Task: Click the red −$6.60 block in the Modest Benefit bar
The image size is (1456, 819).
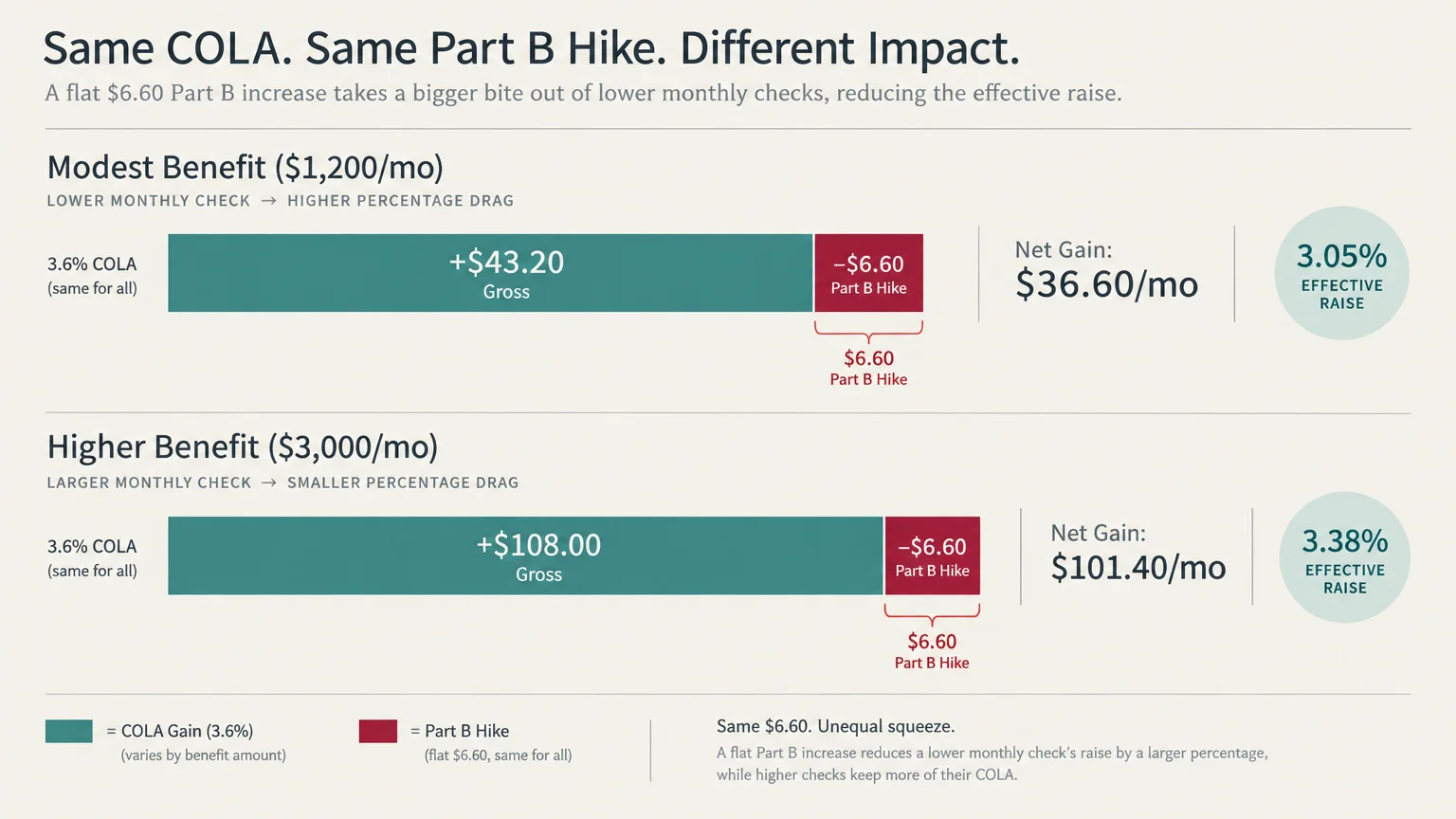Action: pos(868,273)
